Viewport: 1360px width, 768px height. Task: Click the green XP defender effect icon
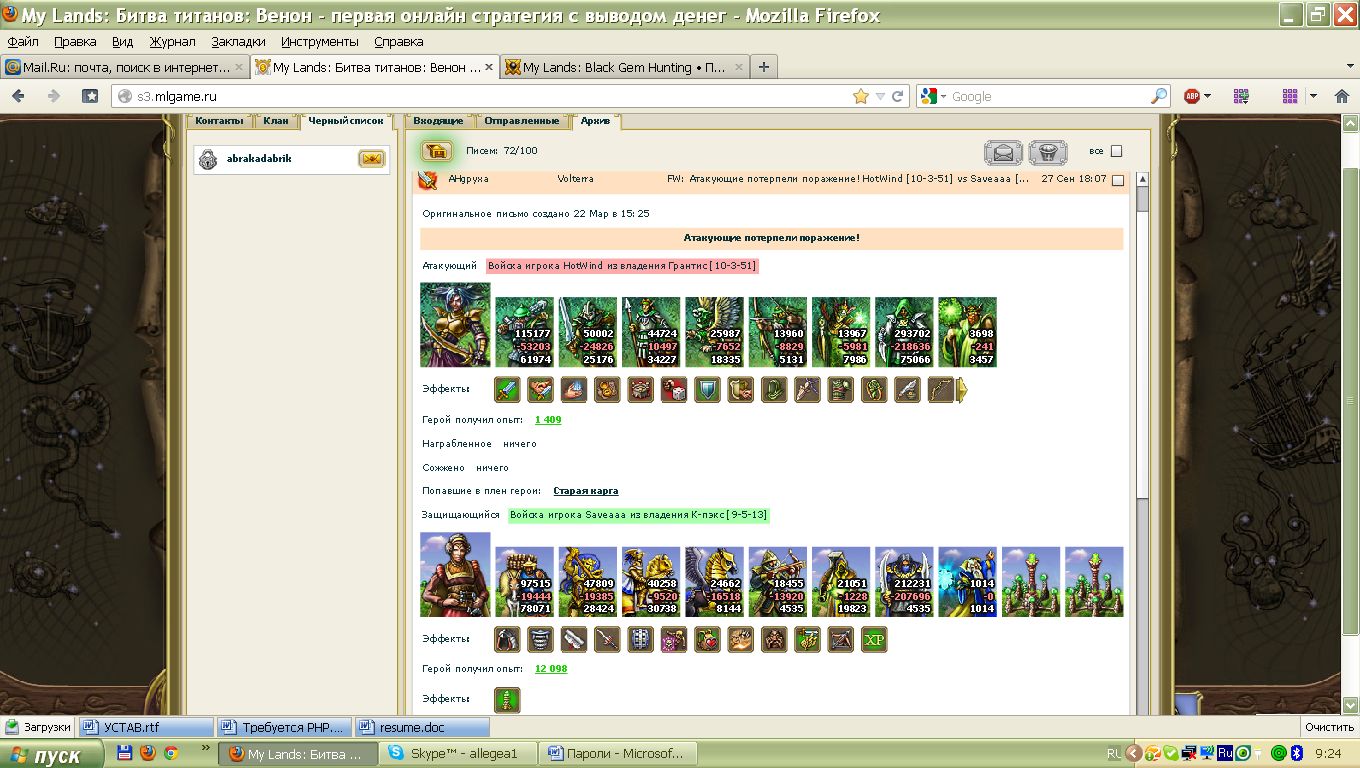coord(874,640)
